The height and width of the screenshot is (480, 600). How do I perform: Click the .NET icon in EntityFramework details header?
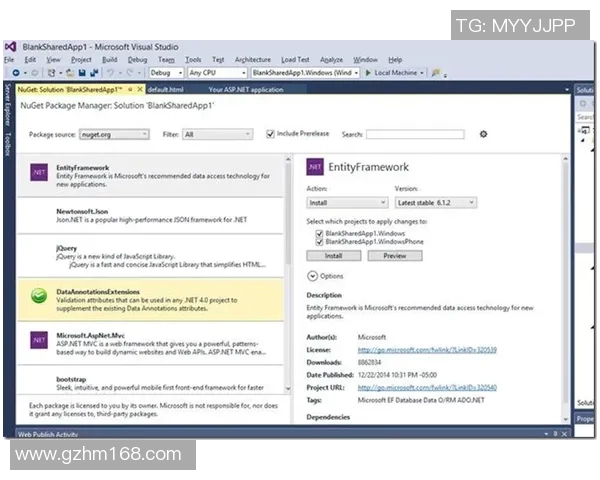[315, 167]
